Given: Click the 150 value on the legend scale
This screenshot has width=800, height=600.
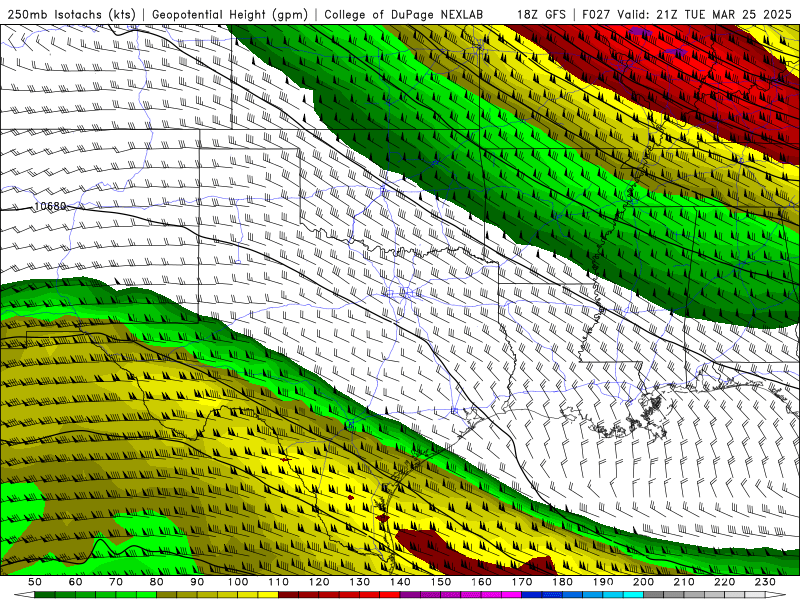Looking at the screenshot, I should coord(441,582).
